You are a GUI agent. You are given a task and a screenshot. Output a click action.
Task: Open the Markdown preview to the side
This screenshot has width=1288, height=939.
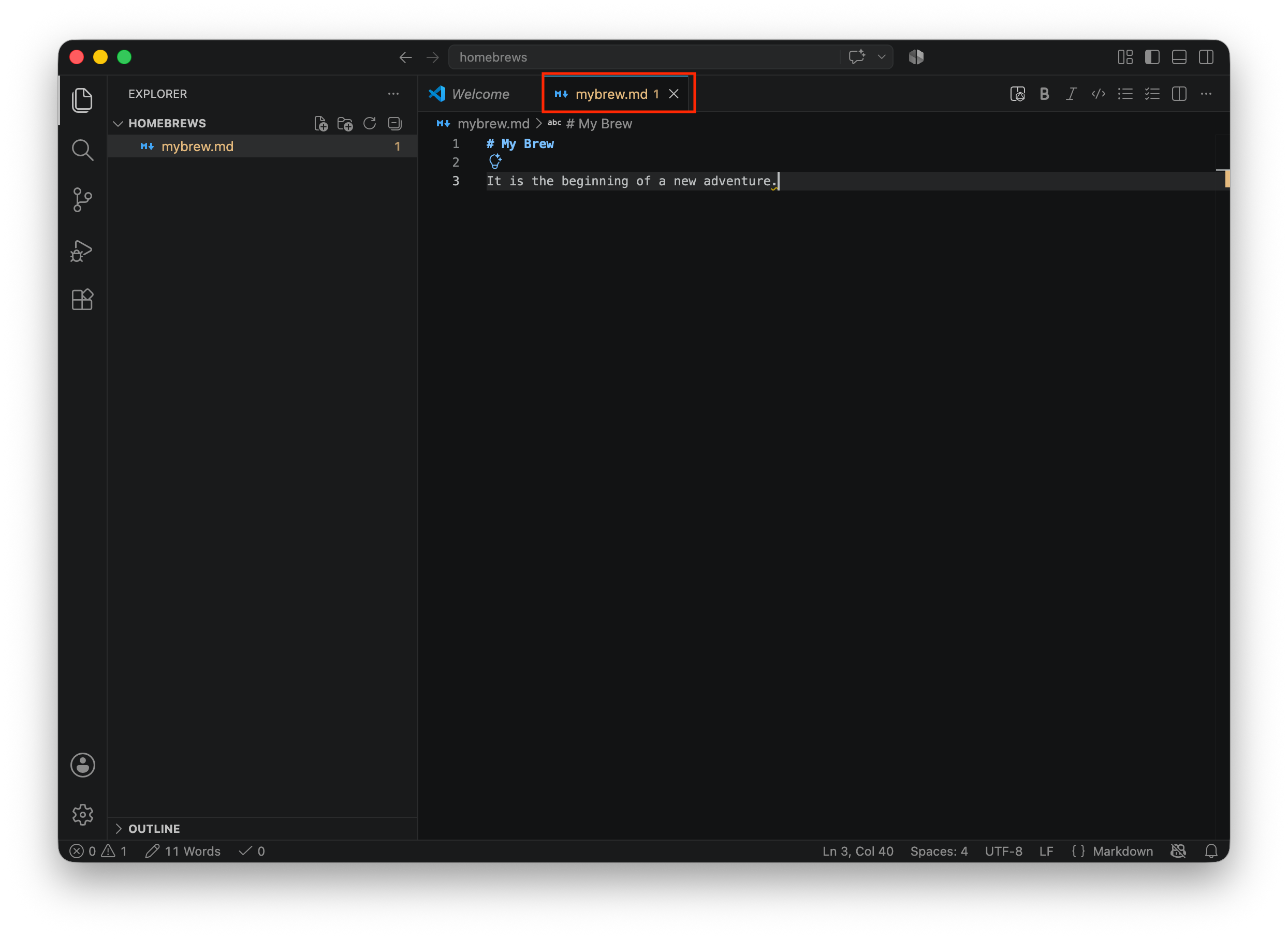1017,94
